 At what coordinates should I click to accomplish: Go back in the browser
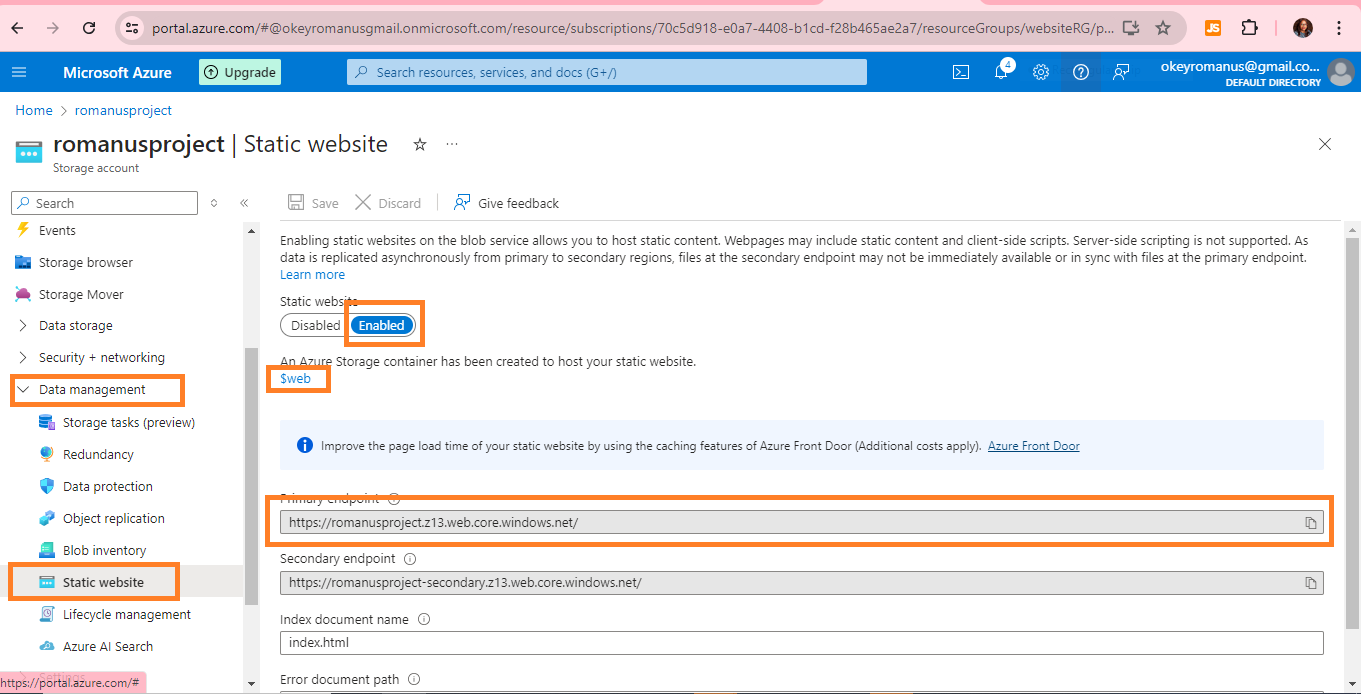pos(17,28)
